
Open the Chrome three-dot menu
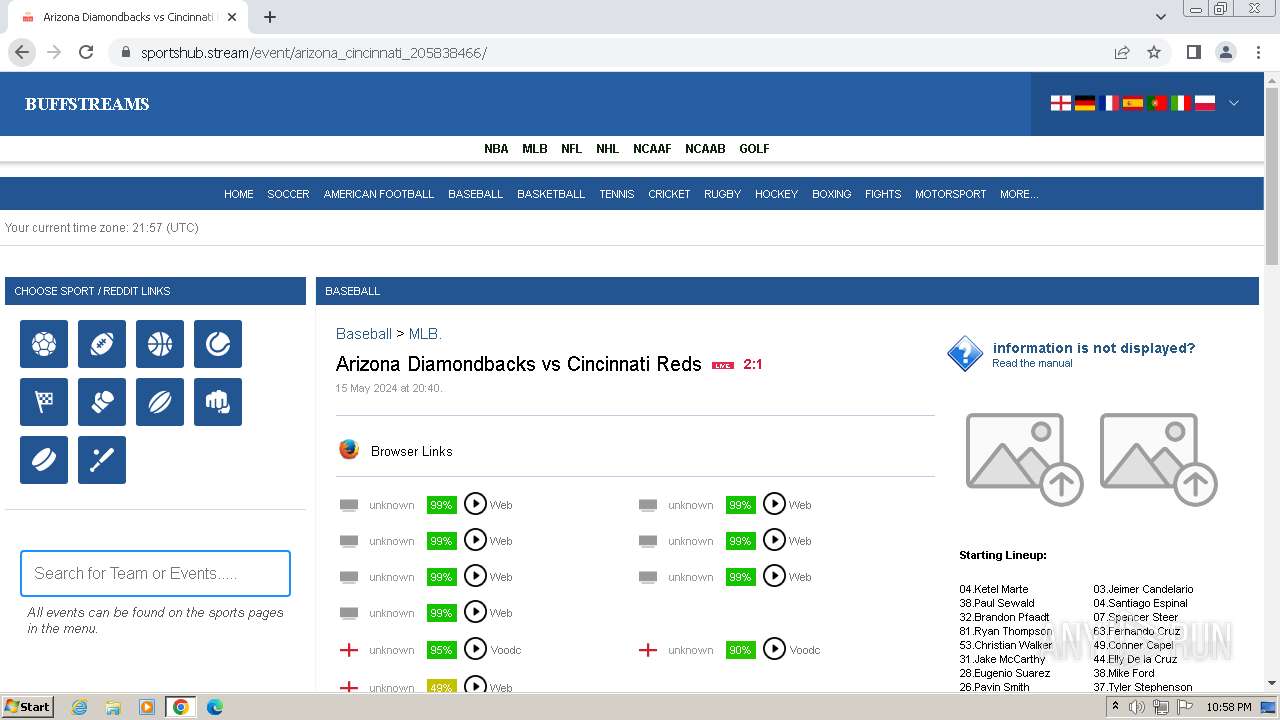tap(1259, 52)
